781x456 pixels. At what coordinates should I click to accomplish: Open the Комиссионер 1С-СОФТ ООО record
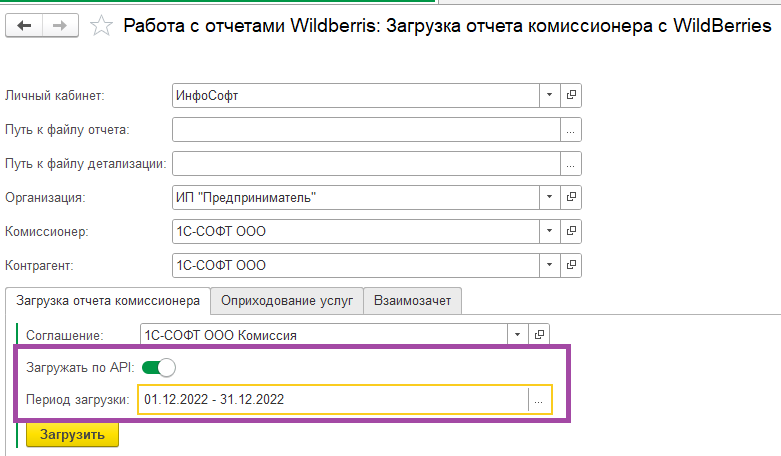[571, 231]
